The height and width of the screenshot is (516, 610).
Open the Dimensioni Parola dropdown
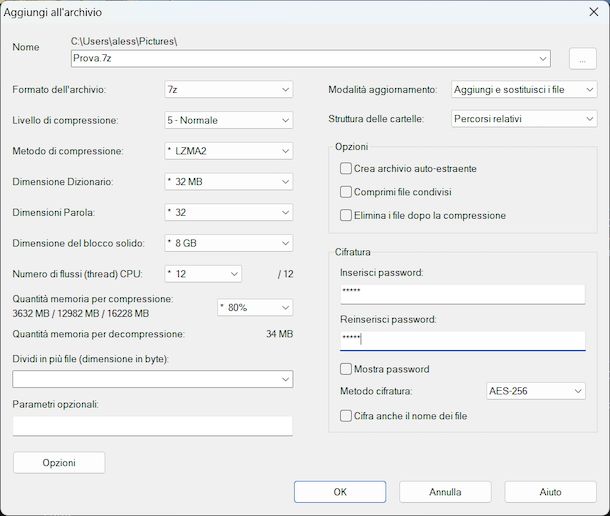(x=228, y=213)
